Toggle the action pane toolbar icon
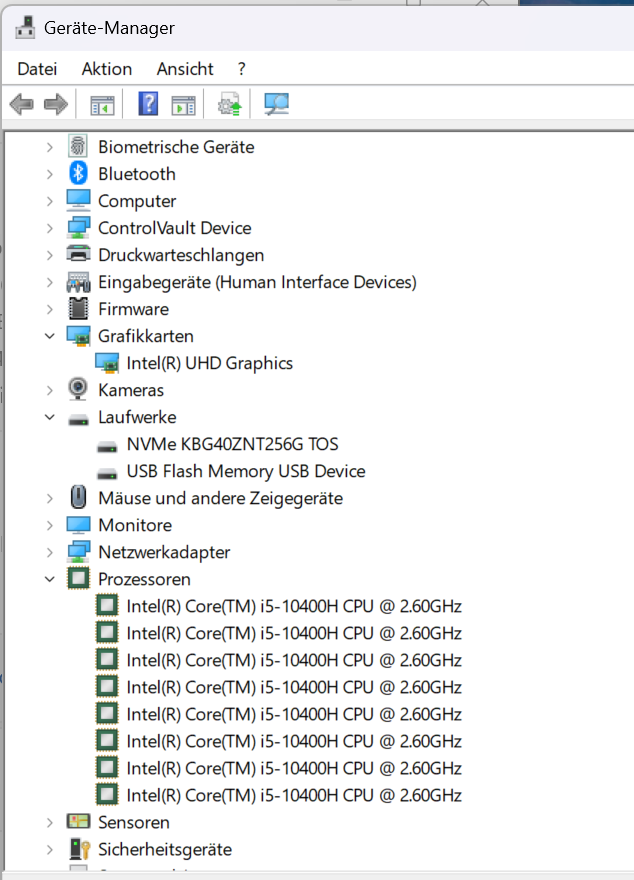This screenshot has height=880, width=634. [183, 105]
